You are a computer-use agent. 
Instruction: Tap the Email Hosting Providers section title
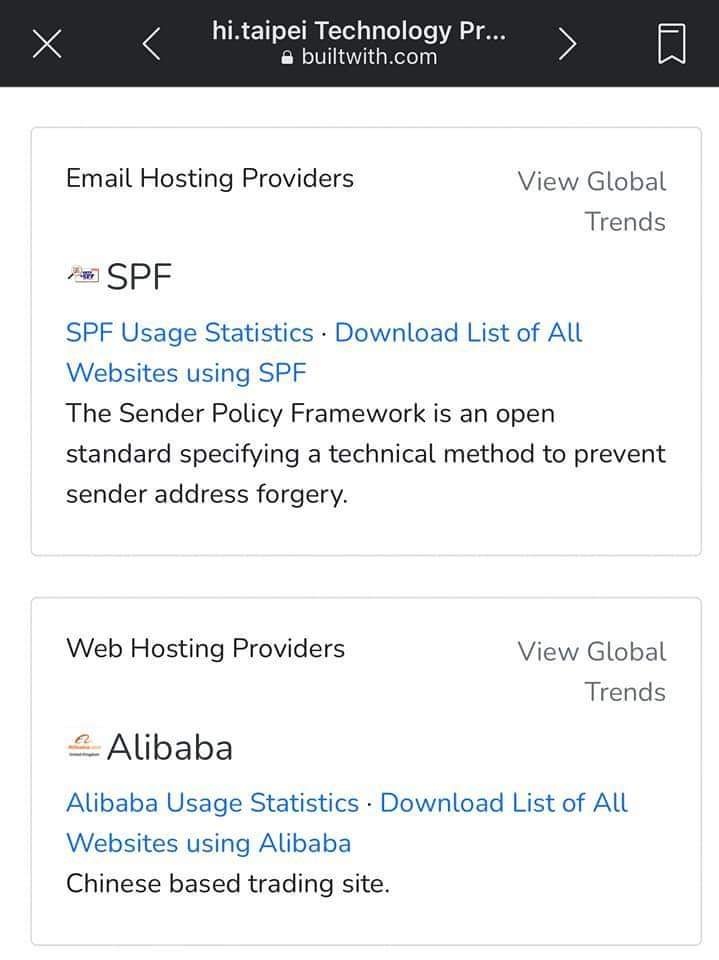(209, 179)
